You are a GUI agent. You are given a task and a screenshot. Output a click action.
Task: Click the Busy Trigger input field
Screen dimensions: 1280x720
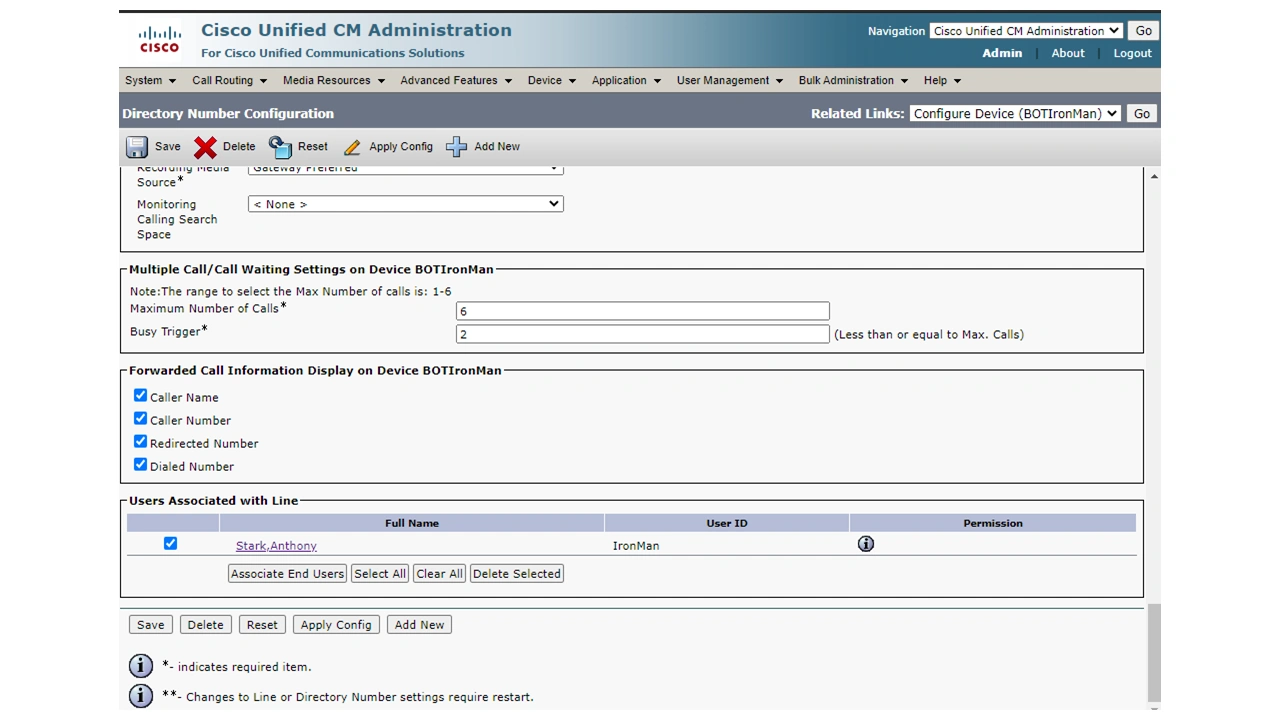click(x=642, y=334)
